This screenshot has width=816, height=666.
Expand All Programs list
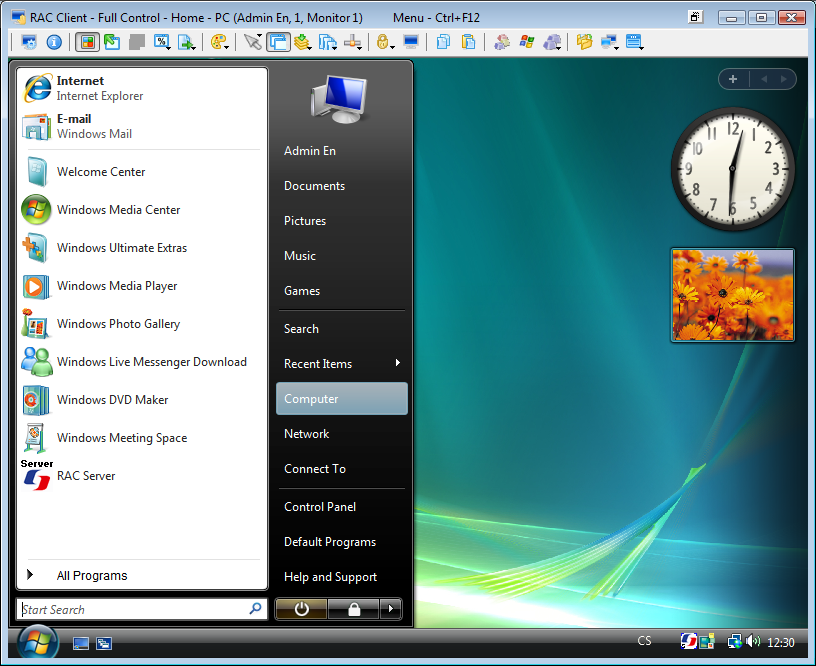coord(91,576)
